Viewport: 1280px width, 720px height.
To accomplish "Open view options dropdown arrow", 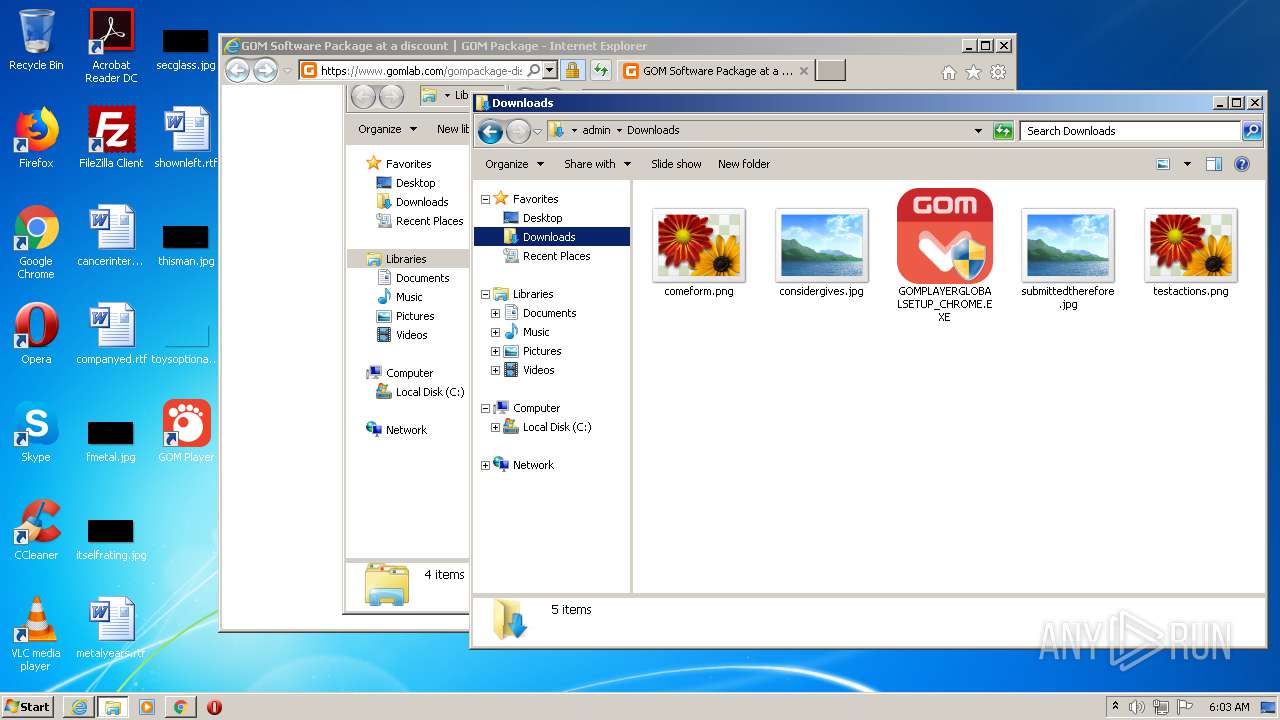I will 1187,164.
